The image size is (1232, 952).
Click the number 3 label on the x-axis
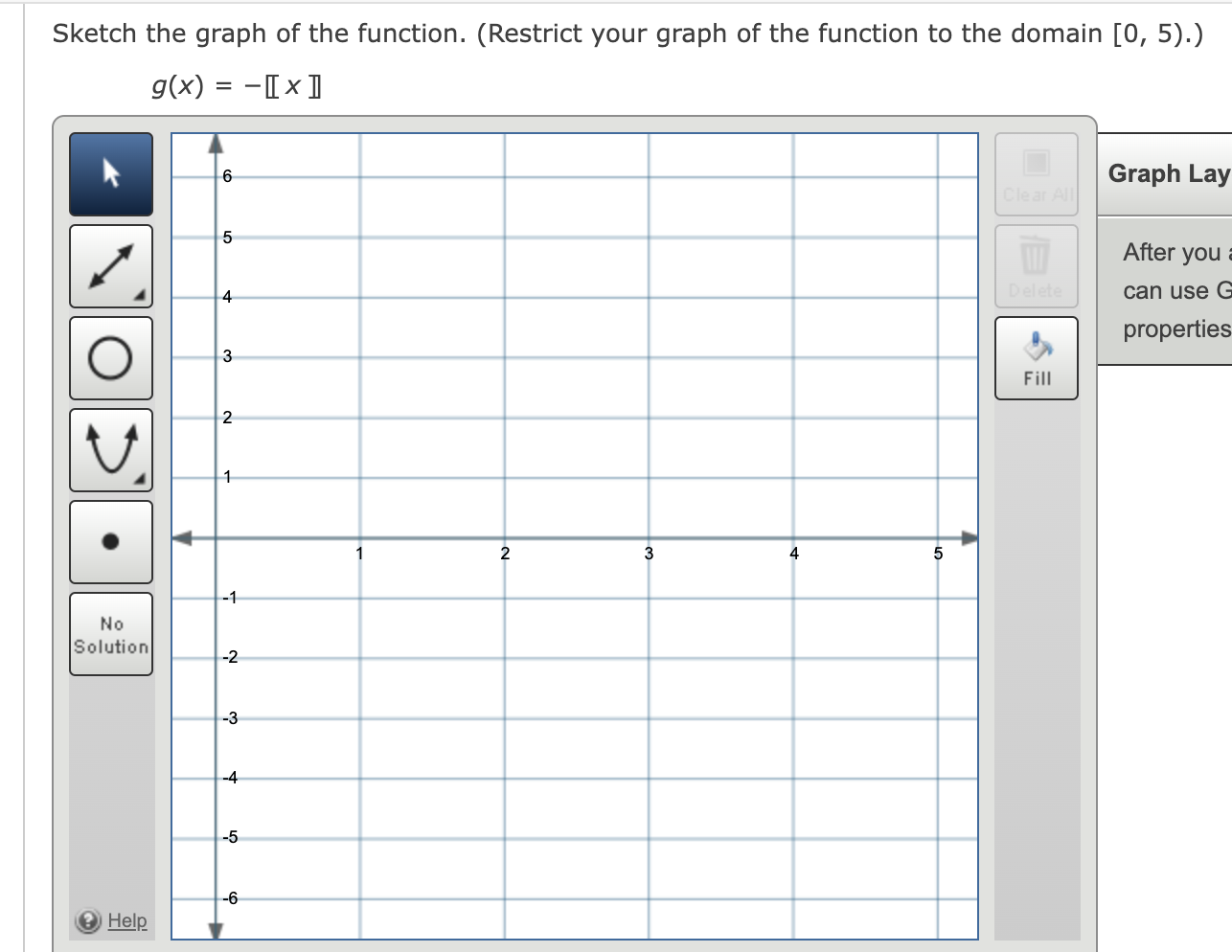click(650, 554)
